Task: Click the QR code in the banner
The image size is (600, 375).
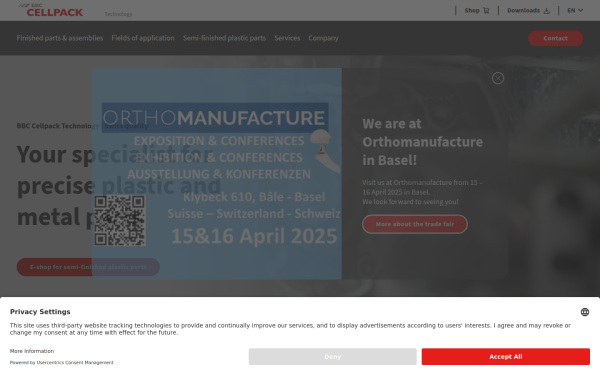Action: [x=120, y=220]
